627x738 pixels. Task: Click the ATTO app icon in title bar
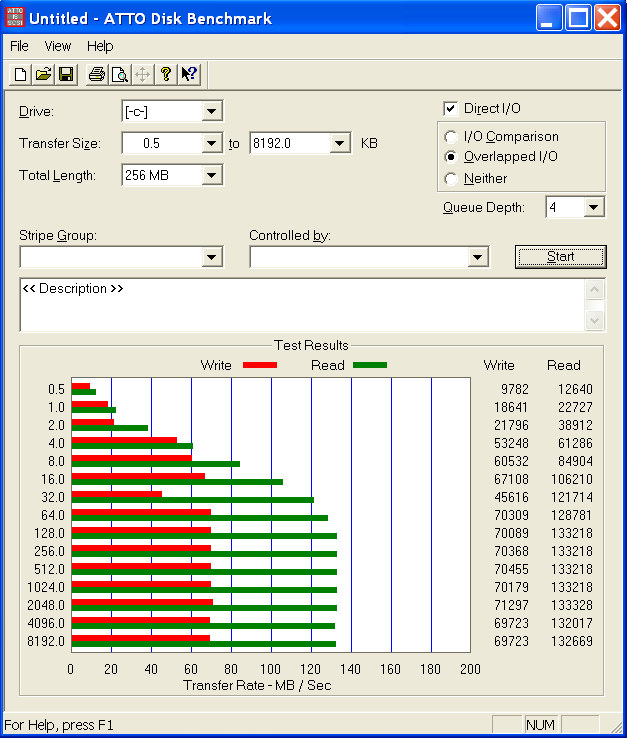[15, 17]
